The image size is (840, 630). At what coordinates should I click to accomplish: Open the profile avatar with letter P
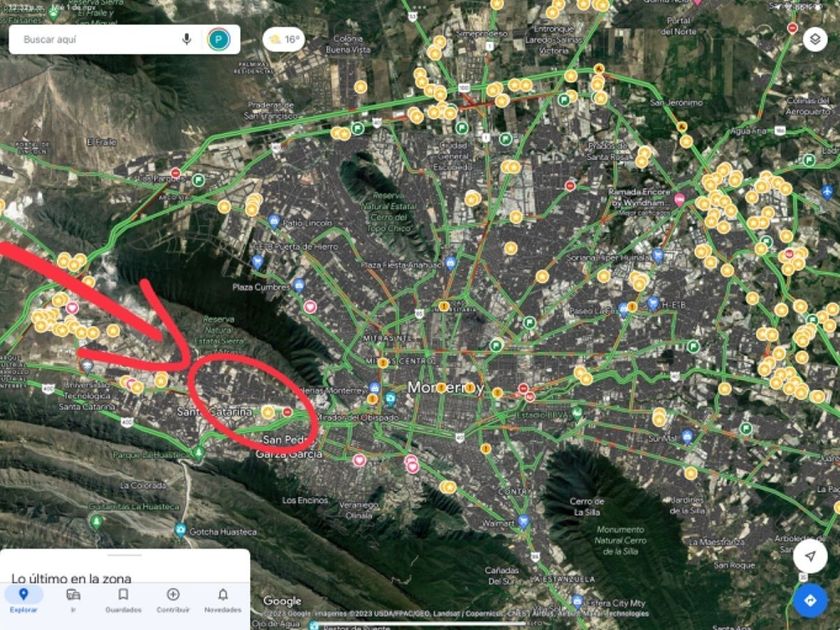click(x=219, y=39)
